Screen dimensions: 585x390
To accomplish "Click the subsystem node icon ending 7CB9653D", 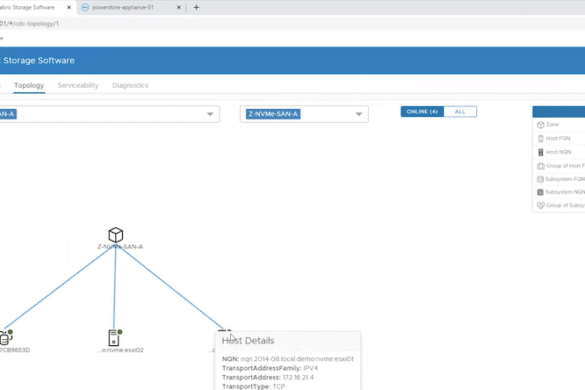I will (5, 338).
